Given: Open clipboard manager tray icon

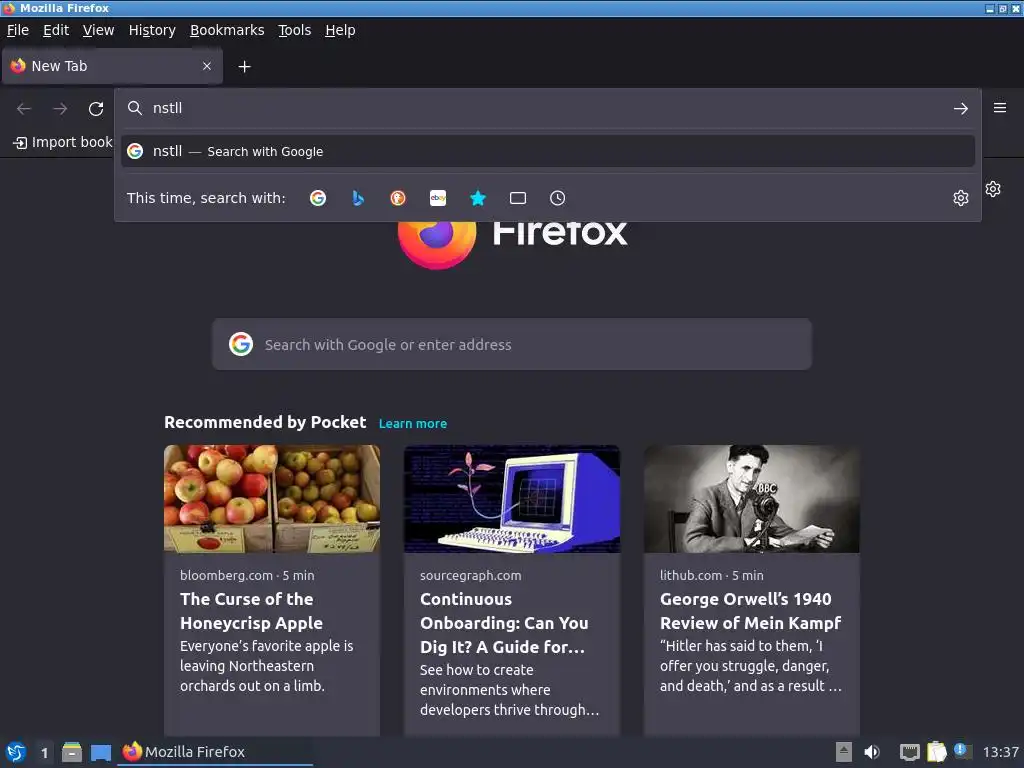Looking at the screenshot, I should (936, 752).
